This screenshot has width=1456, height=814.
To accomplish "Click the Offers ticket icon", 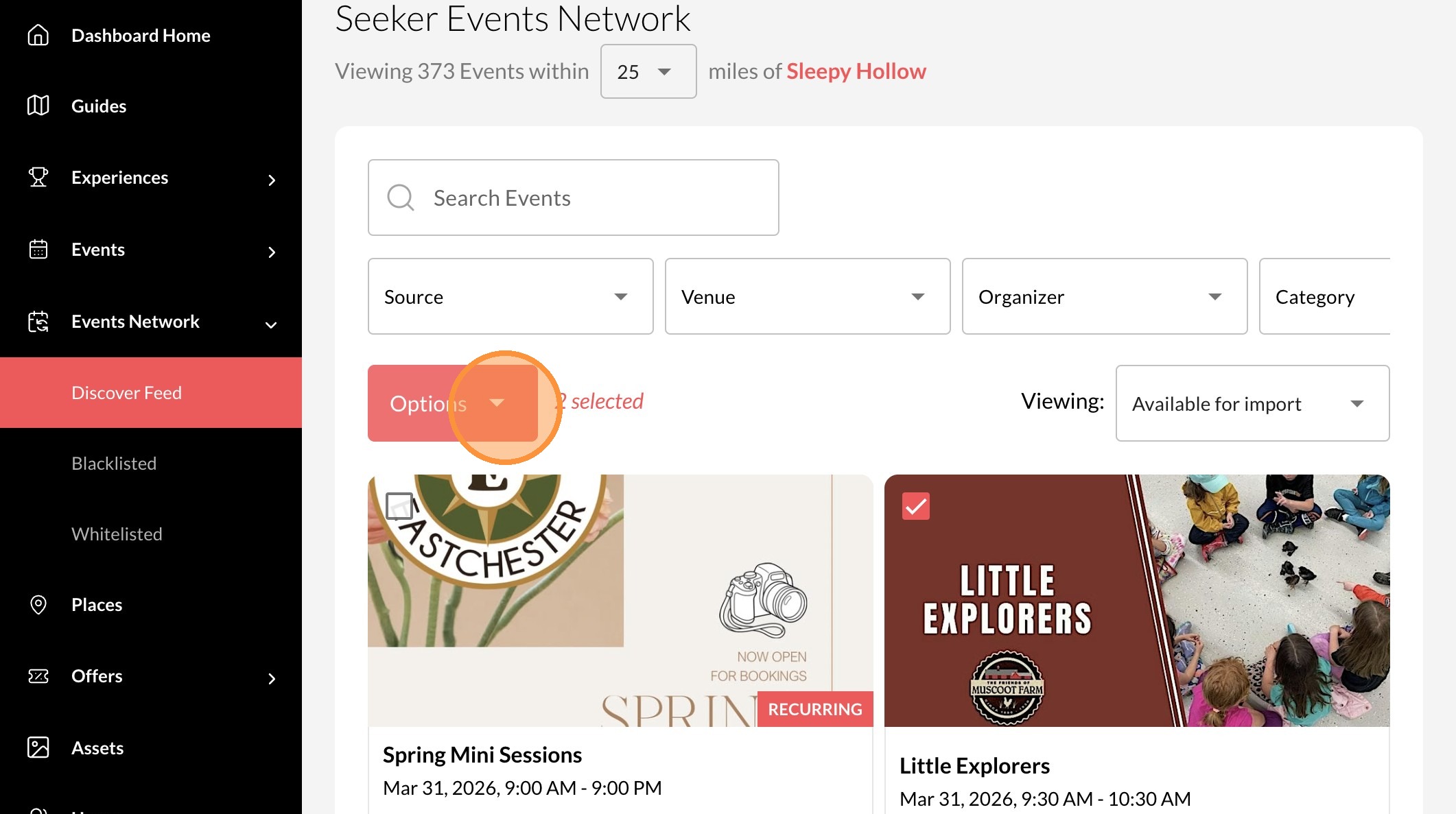I will (x=38, y=676).
